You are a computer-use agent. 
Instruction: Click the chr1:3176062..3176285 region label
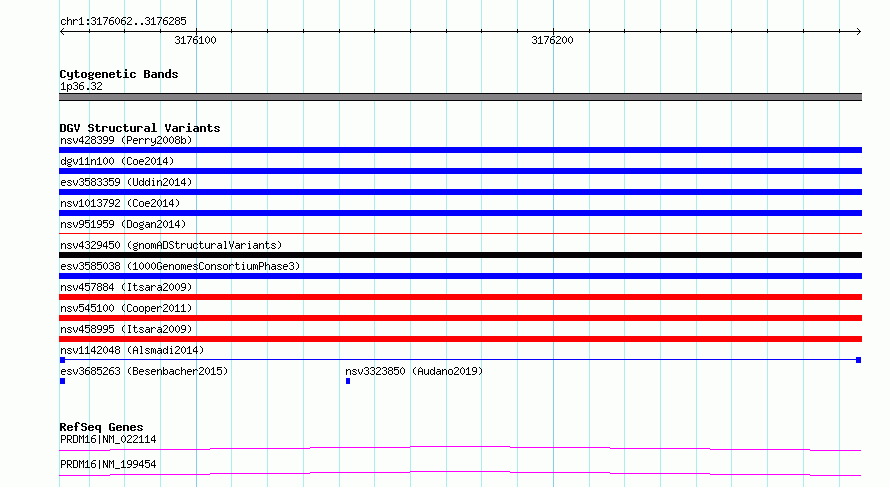[123, 22]
